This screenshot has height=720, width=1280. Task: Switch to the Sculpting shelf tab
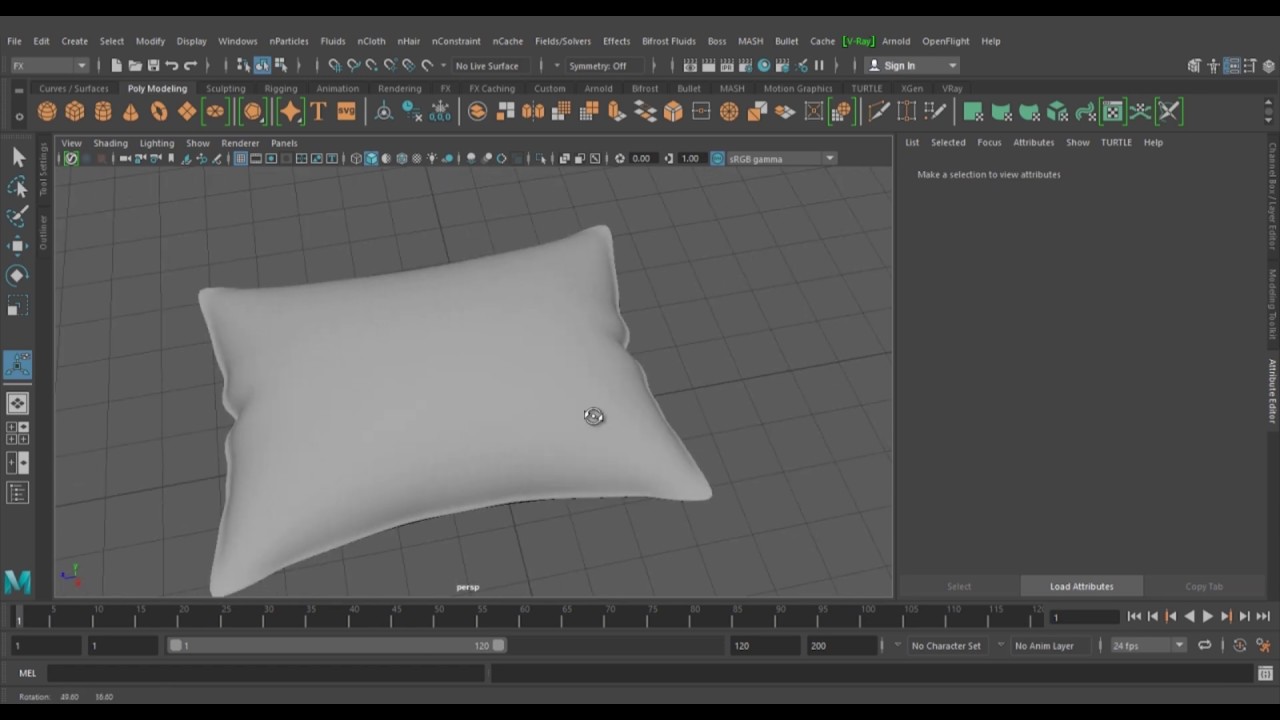[225, 88]
